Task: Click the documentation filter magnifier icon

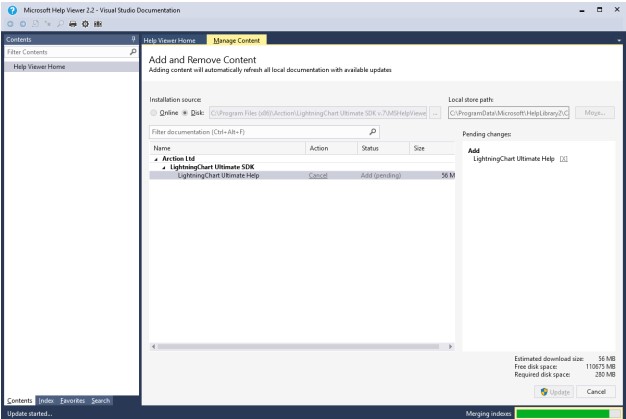Action: click(x=372, y=132)
